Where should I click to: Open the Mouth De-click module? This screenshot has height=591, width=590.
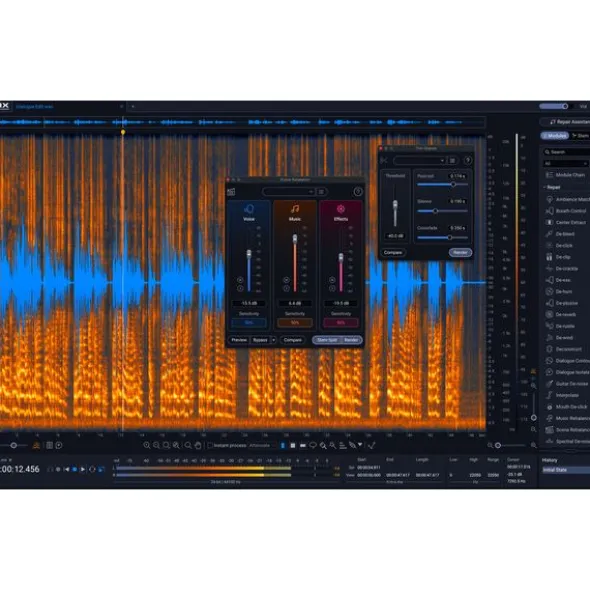point(568,407)
